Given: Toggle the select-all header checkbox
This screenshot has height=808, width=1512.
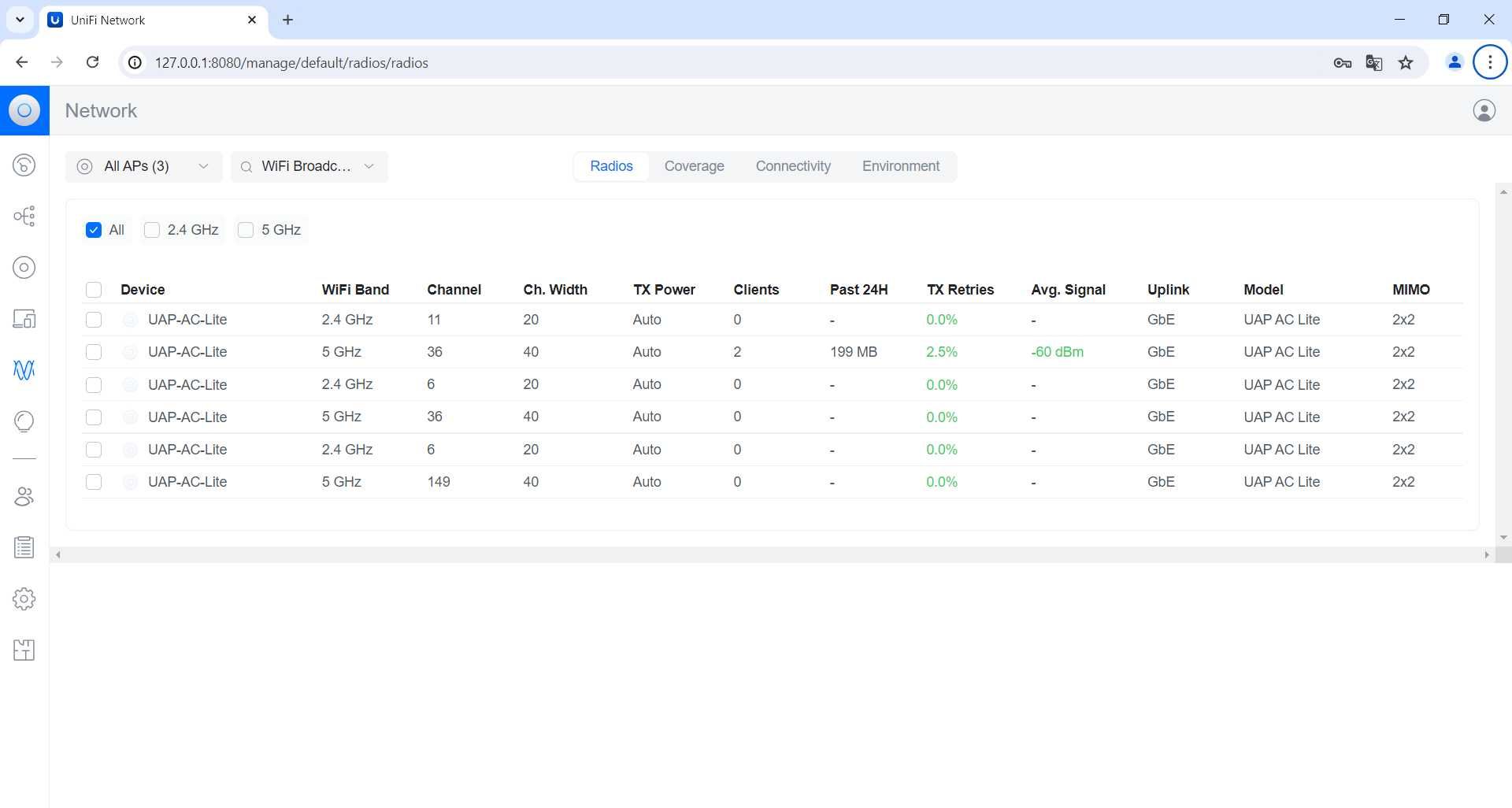Looking at the screenshot, I should [x=94, y=290].
